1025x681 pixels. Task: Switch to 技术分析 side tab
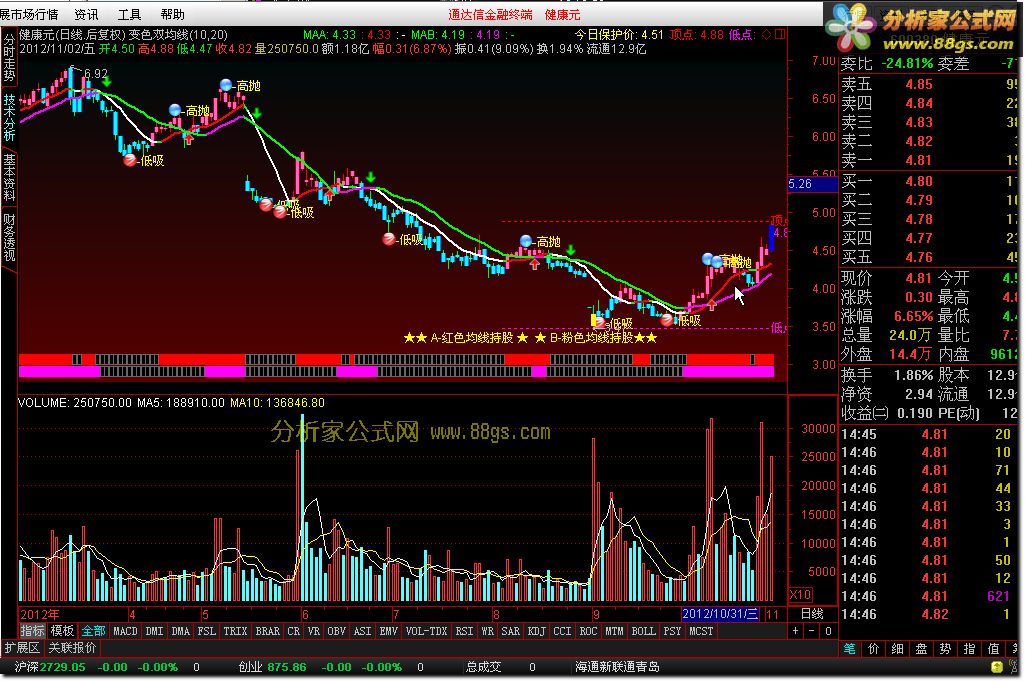[9, 118]
